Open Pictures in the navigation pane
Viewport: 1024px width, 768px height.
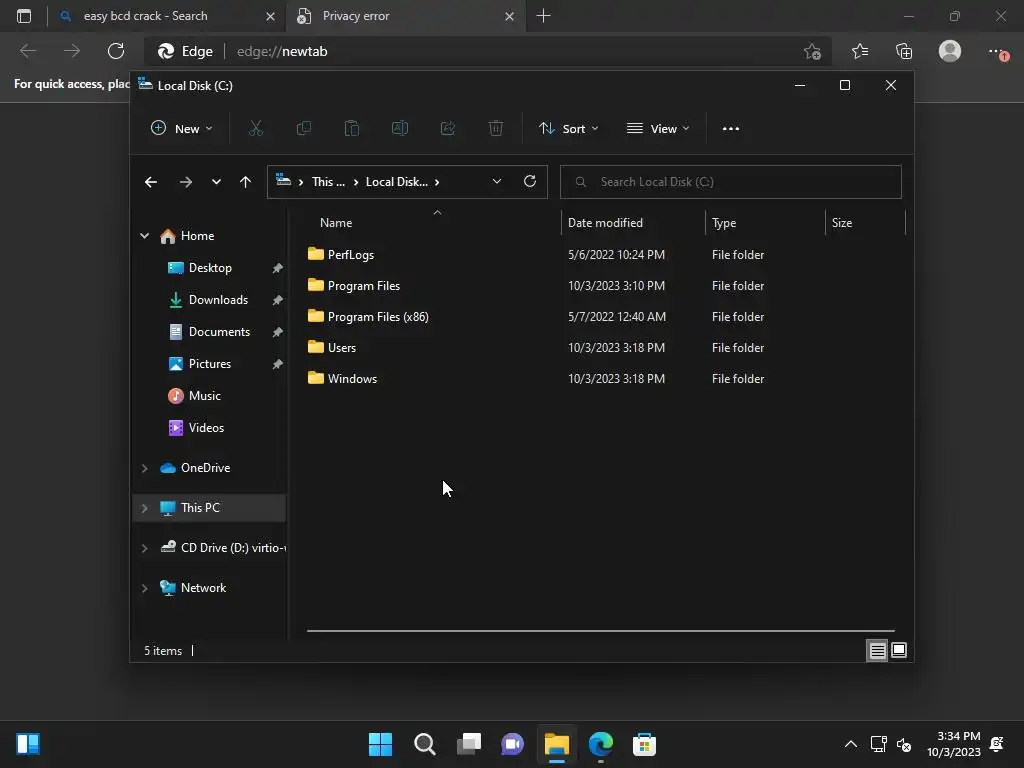[210, 364]
